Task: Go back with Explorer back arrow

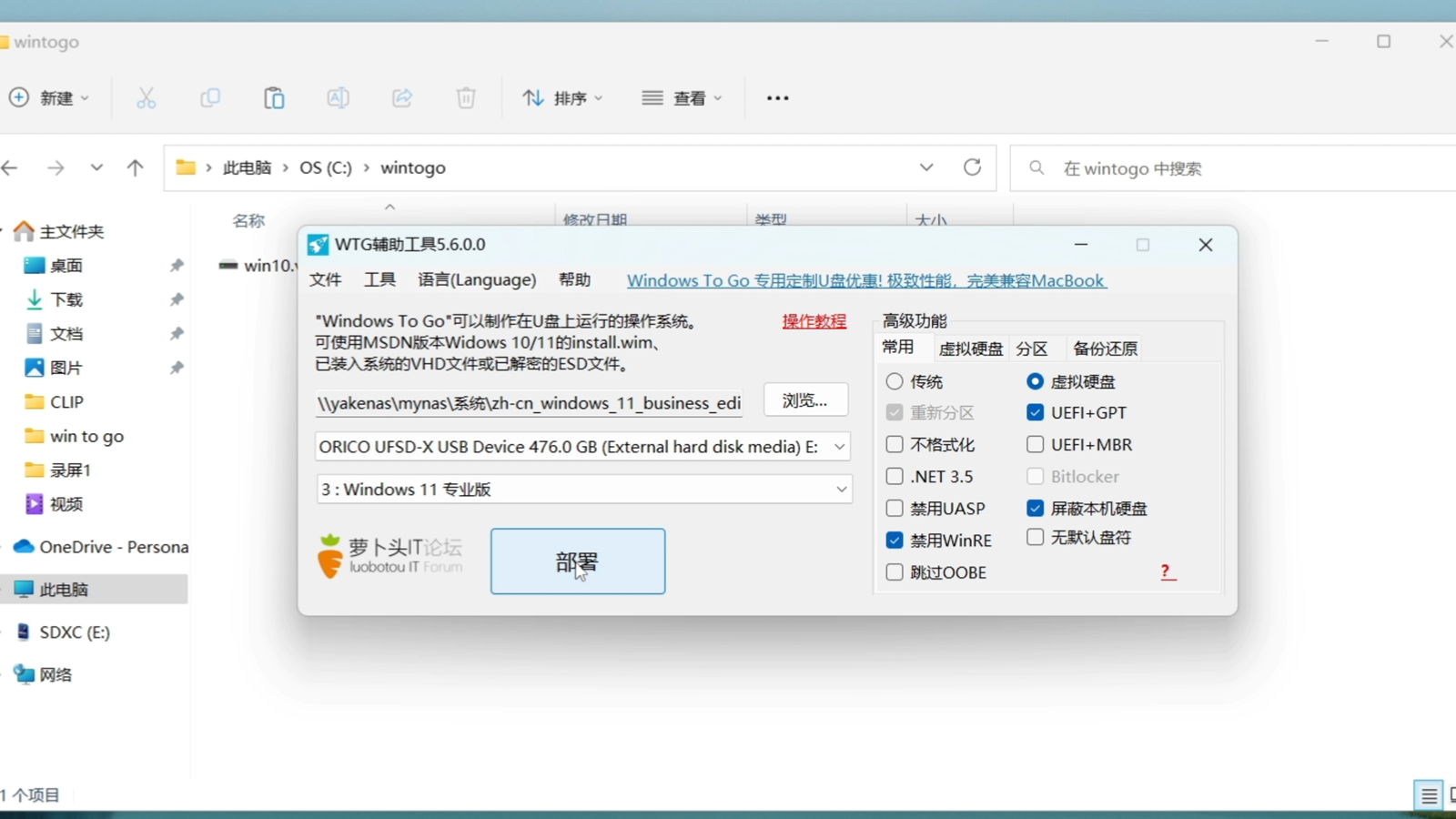Action: (10, 167)
